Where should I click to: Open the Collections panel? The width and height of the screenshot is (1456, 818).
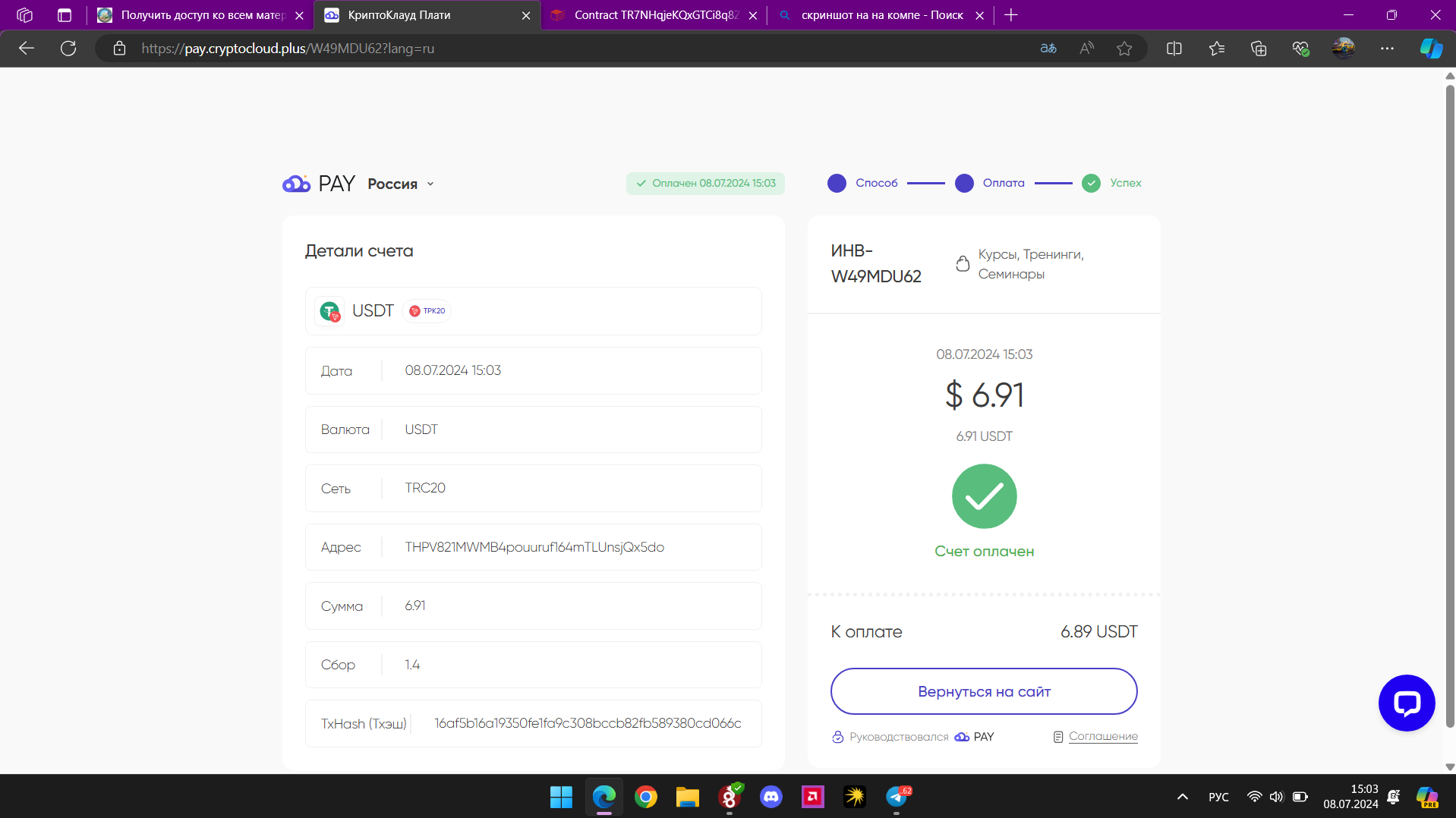pos(1259,49)
